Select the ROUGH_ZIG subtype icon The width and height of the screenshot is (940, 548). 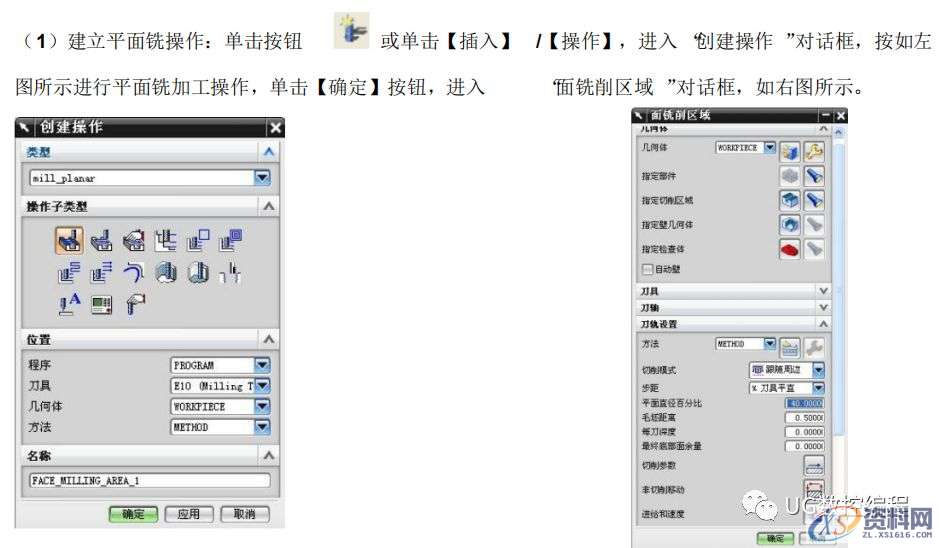(x=101, y=273)
